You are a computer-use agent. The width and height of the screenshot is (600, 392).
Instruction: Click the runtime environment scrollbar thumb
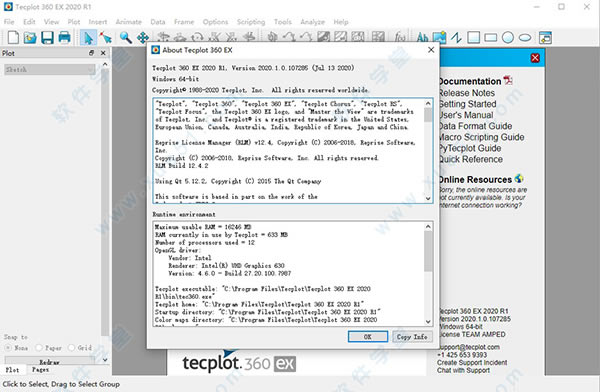tap(428, 251)
